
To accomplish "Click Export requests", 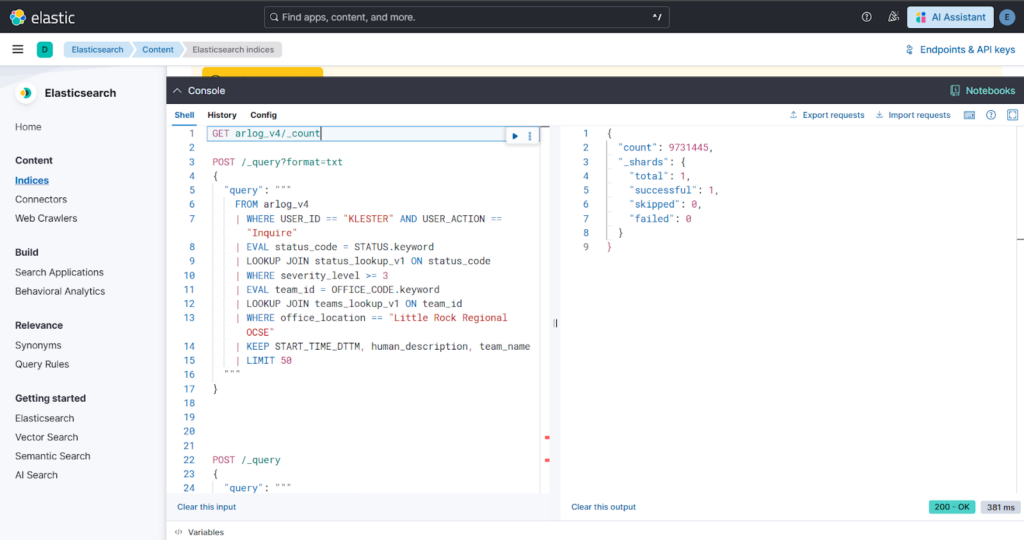I will 827,115.
